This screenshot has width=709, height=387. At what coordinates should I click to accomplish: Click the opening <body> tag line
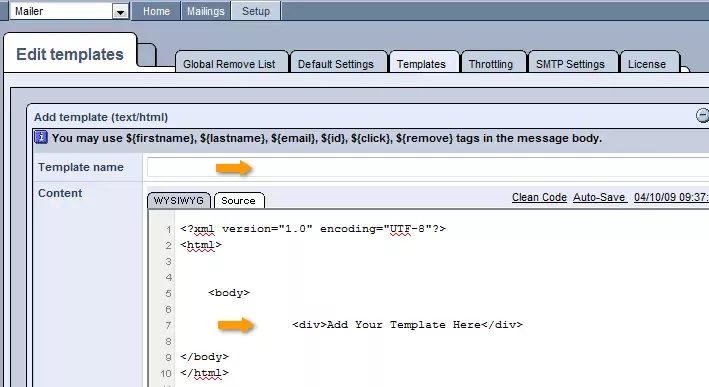229,293
